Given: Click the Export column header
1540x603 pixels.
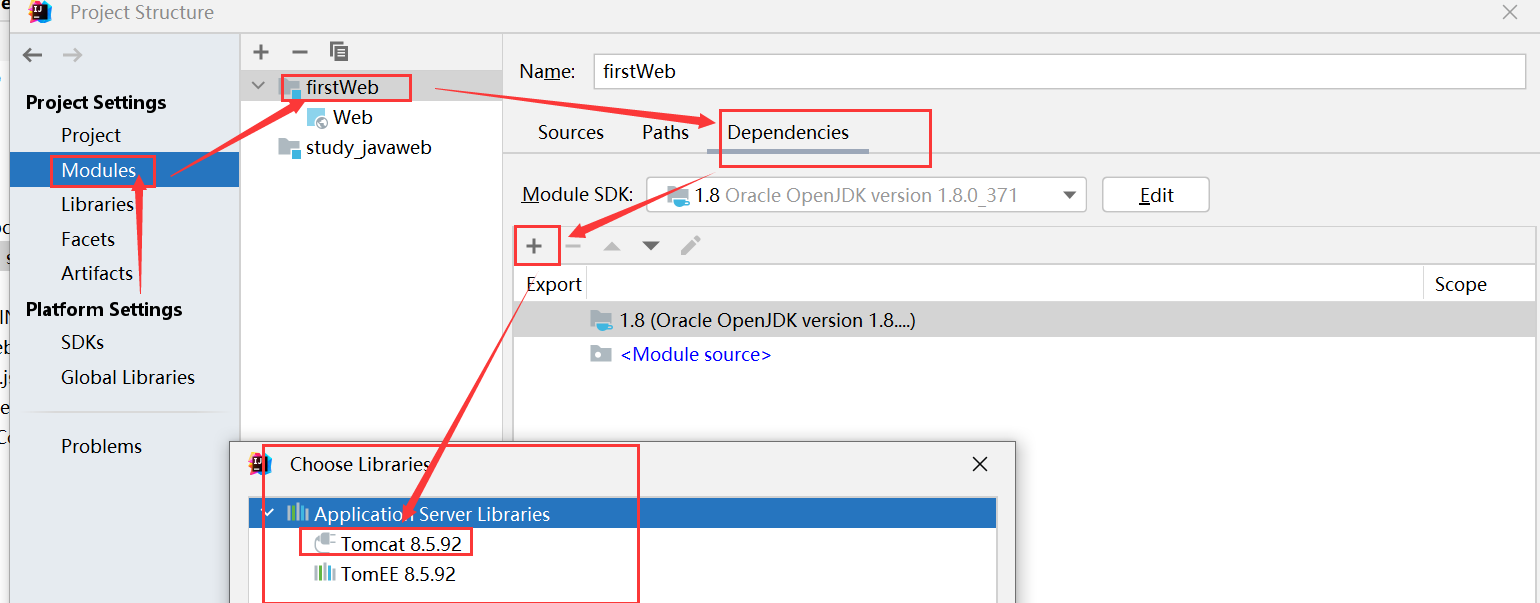Looking at the screenshot, I should [x=553, y=284].
